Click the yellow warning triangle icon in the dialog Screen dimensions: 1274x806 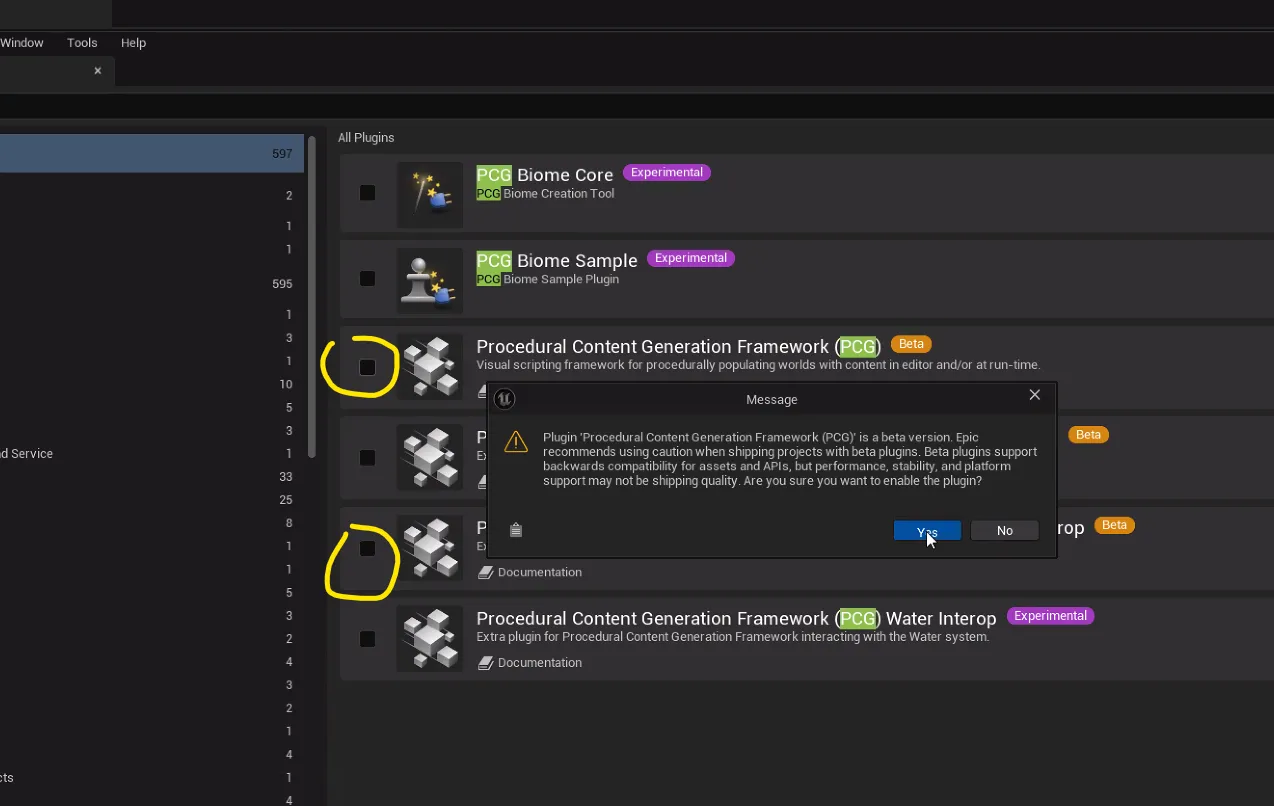point(516,442)
